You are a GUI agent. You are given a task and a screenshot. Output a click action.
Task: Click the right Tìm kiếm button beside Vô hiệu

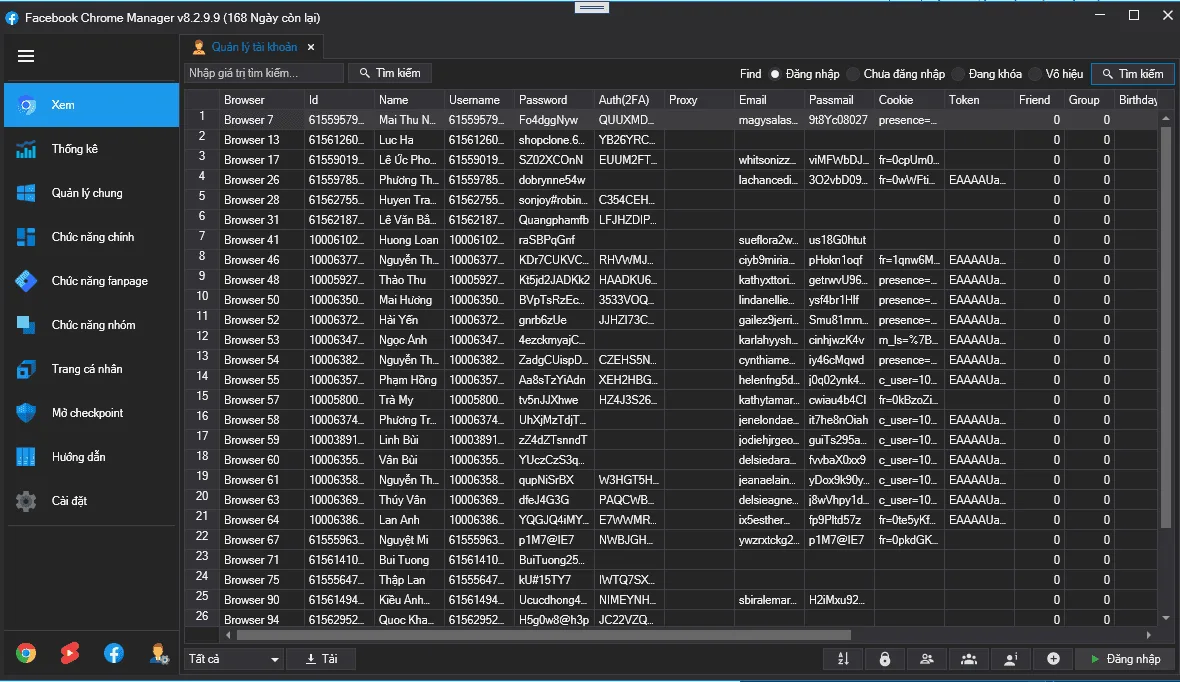pos(1133,74)
